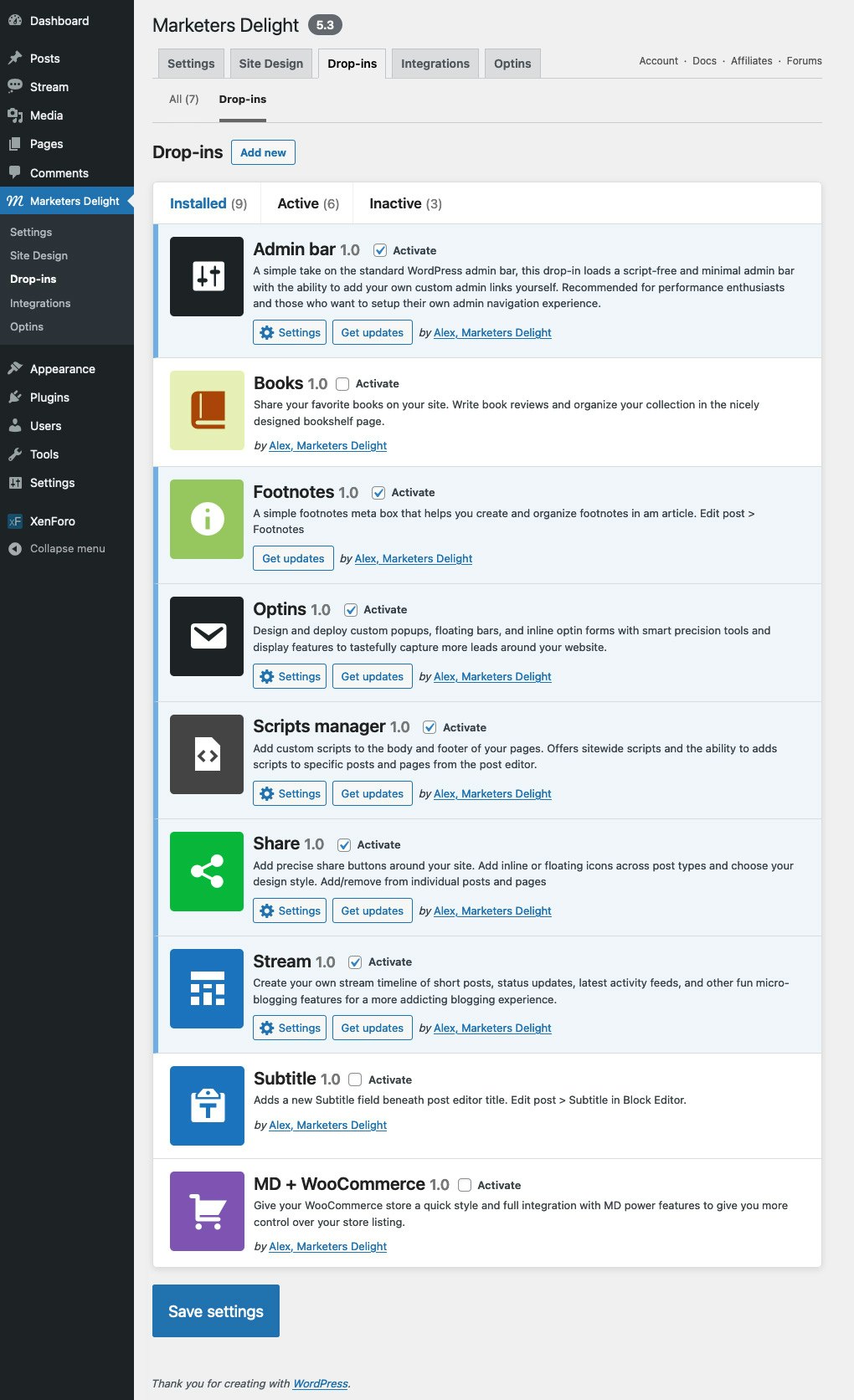Open the Integrations tab
The height and width of the screenshot is (1400, 854).
click(435, 64)
